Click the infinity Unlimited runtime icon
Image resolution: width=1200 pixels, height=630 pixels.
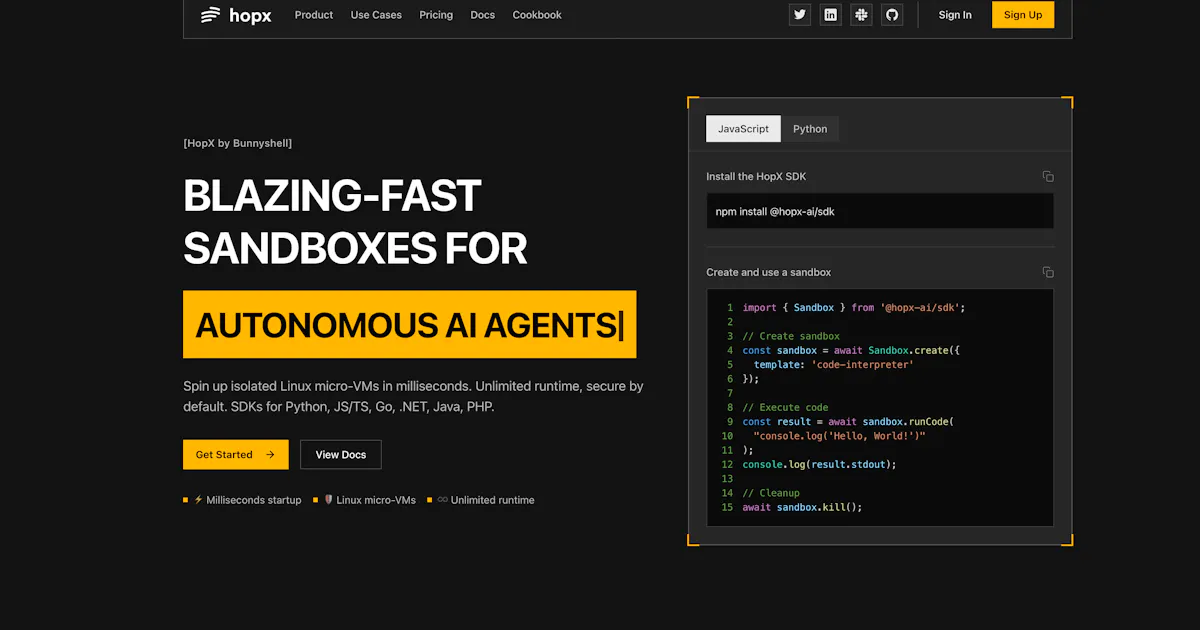[442, 500]
